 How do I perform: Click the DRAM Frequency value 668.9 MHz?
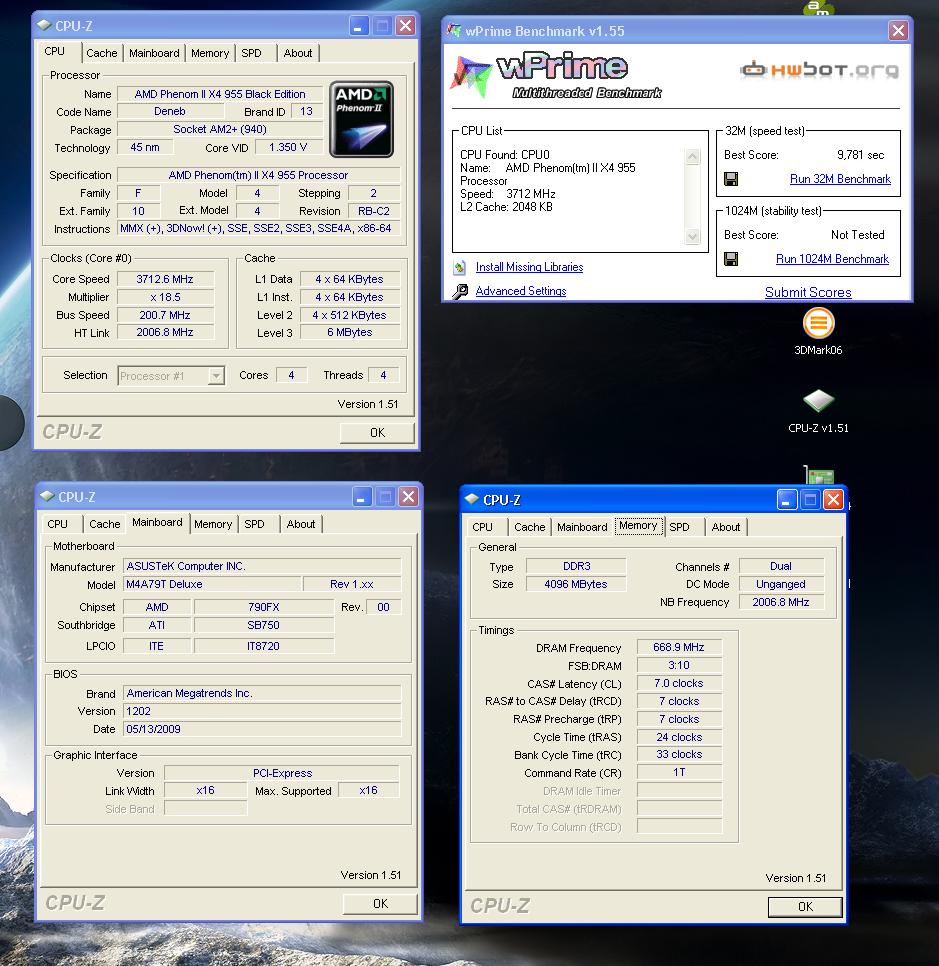pyautogui.click(x=679, y=647)
